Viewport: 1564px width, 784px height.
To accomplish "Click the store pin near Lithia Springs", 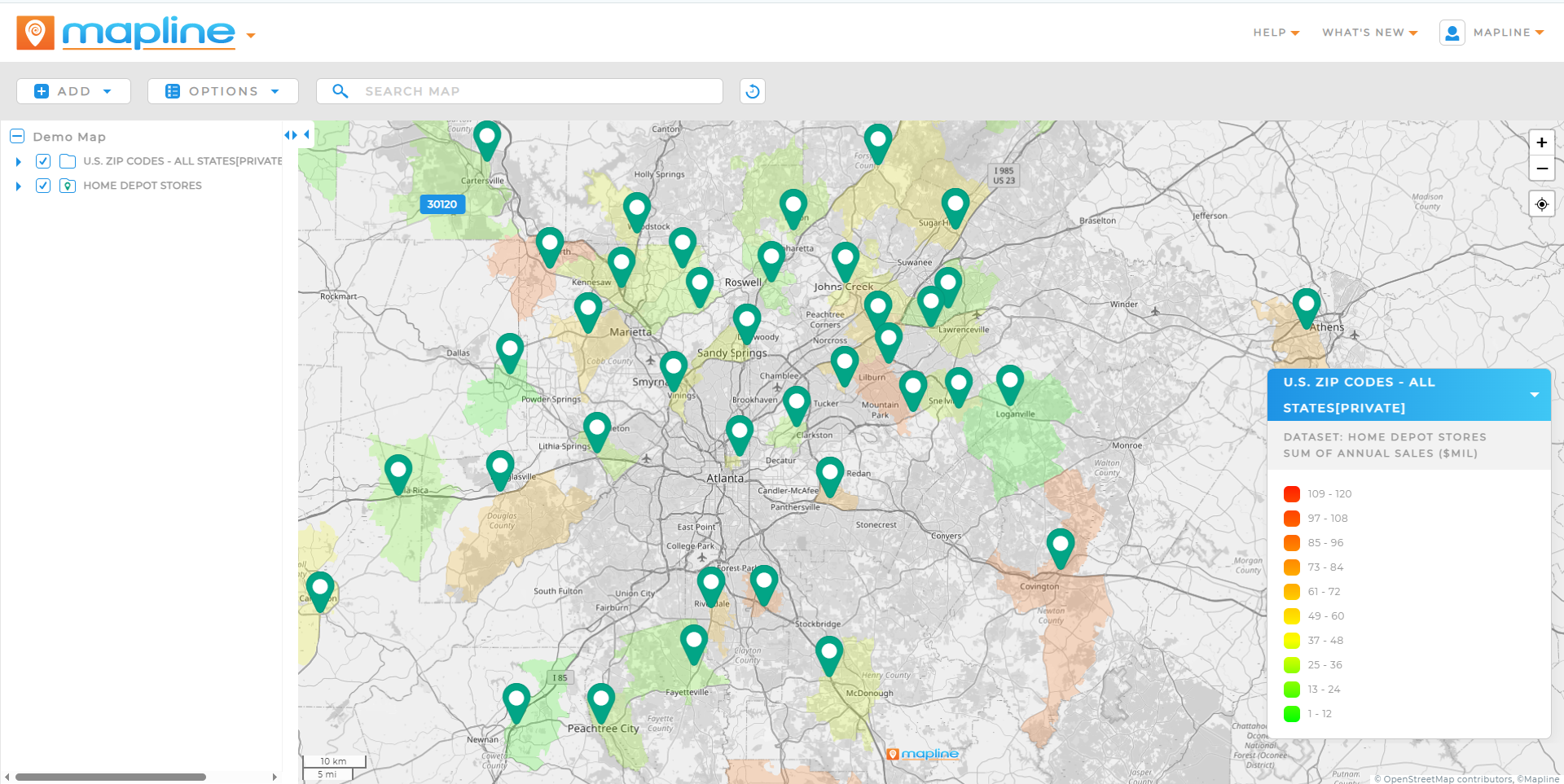I will (x=597, y=431).
